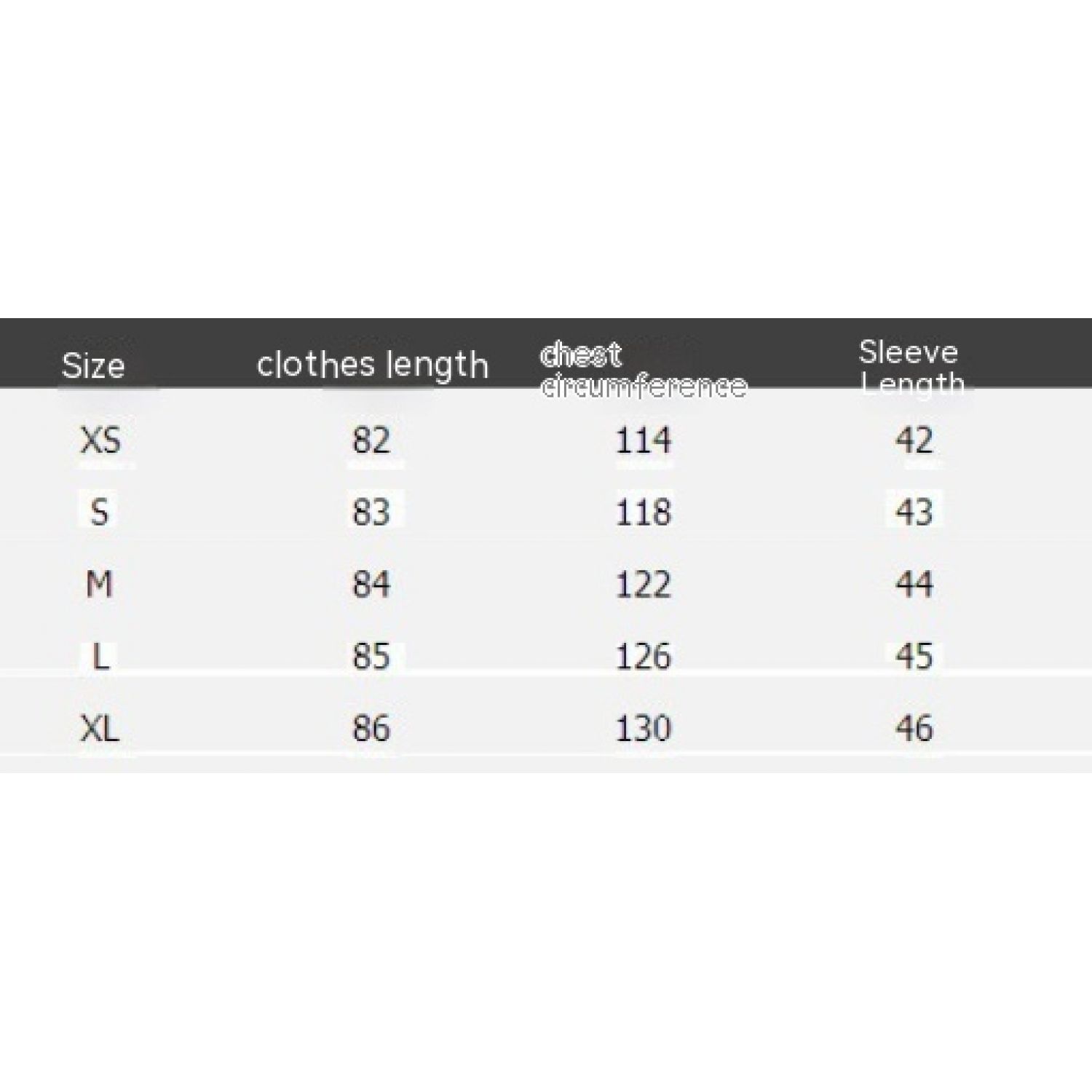Click sleeve length value 46
Viewport: 1092px width, 1092px height.
point(914,728)
